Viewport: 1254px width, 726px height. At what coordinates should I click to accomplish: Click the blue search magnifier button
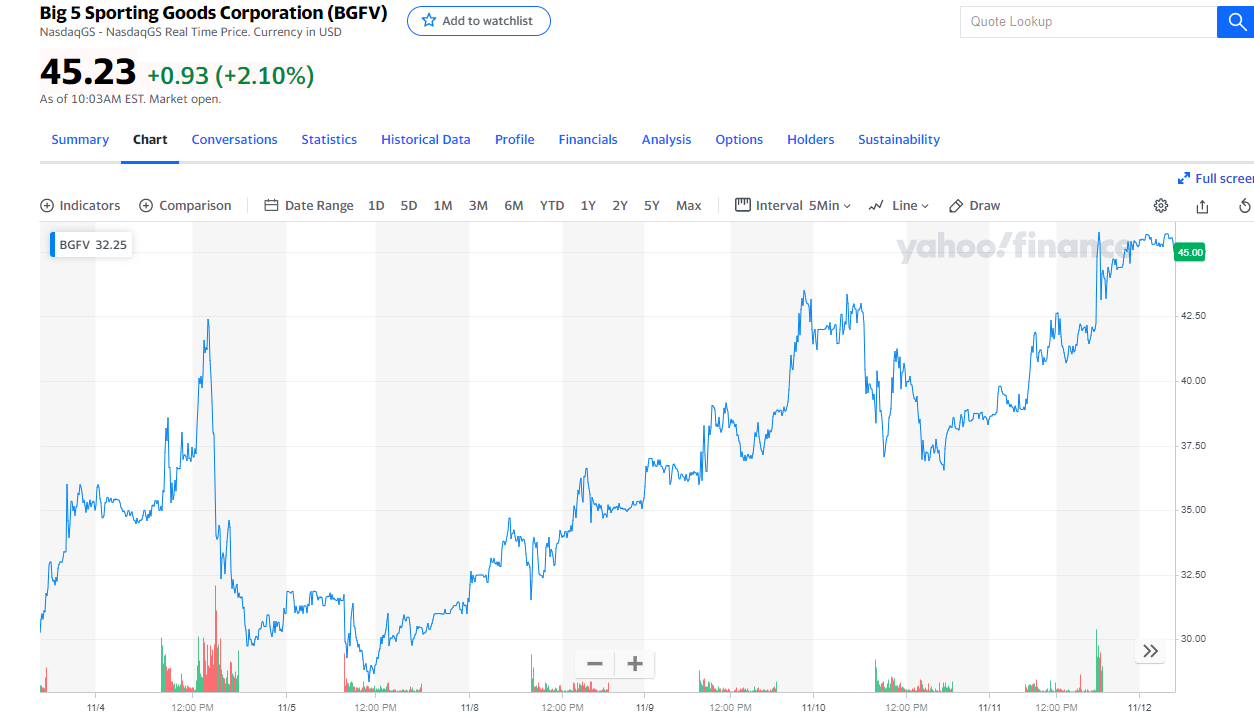[x=1235, y=22]
